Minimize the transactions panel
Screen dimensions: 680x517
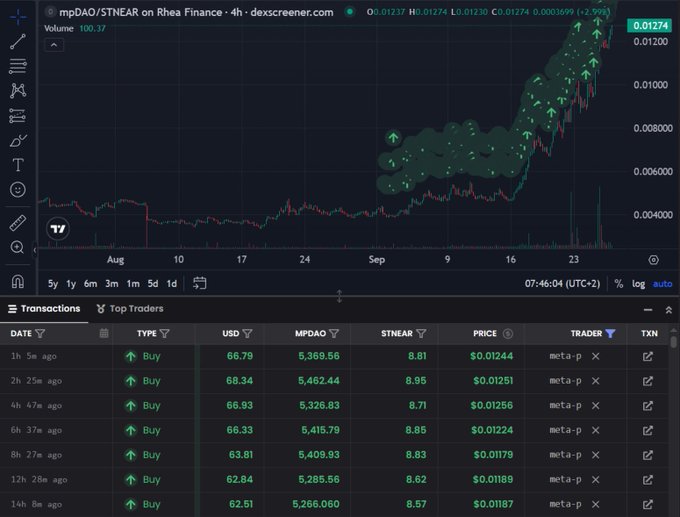pyautogui.click(x=648, y=310)
